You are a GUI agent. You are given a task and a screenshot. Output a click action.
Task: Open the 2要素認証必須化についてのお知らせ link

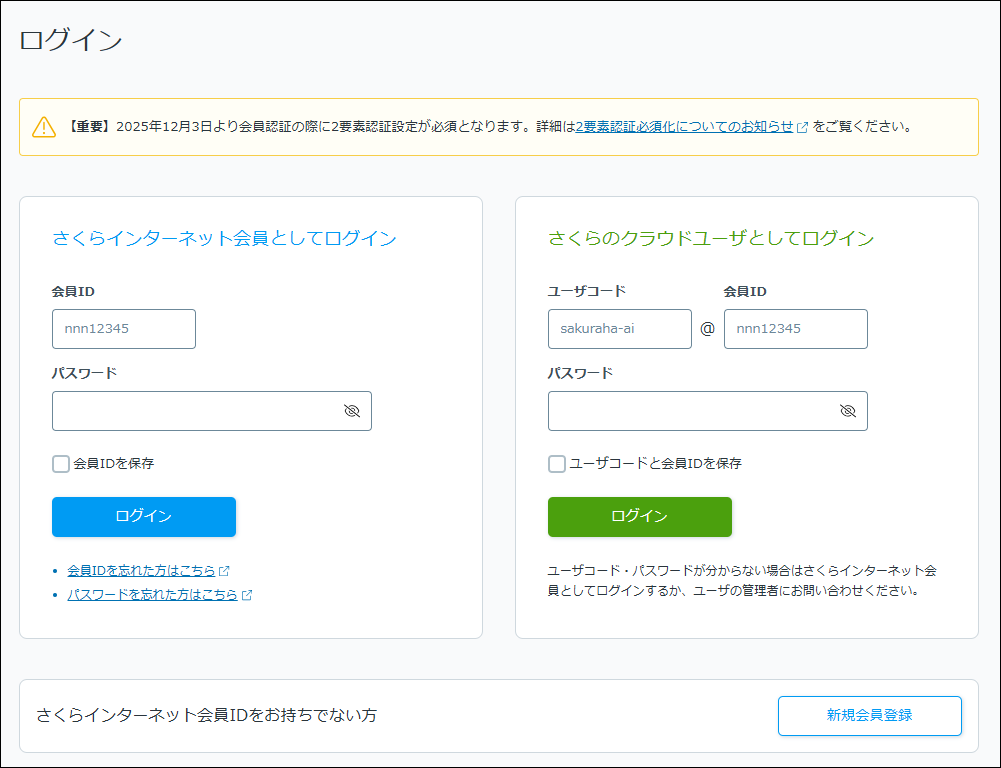coord(684,127)
